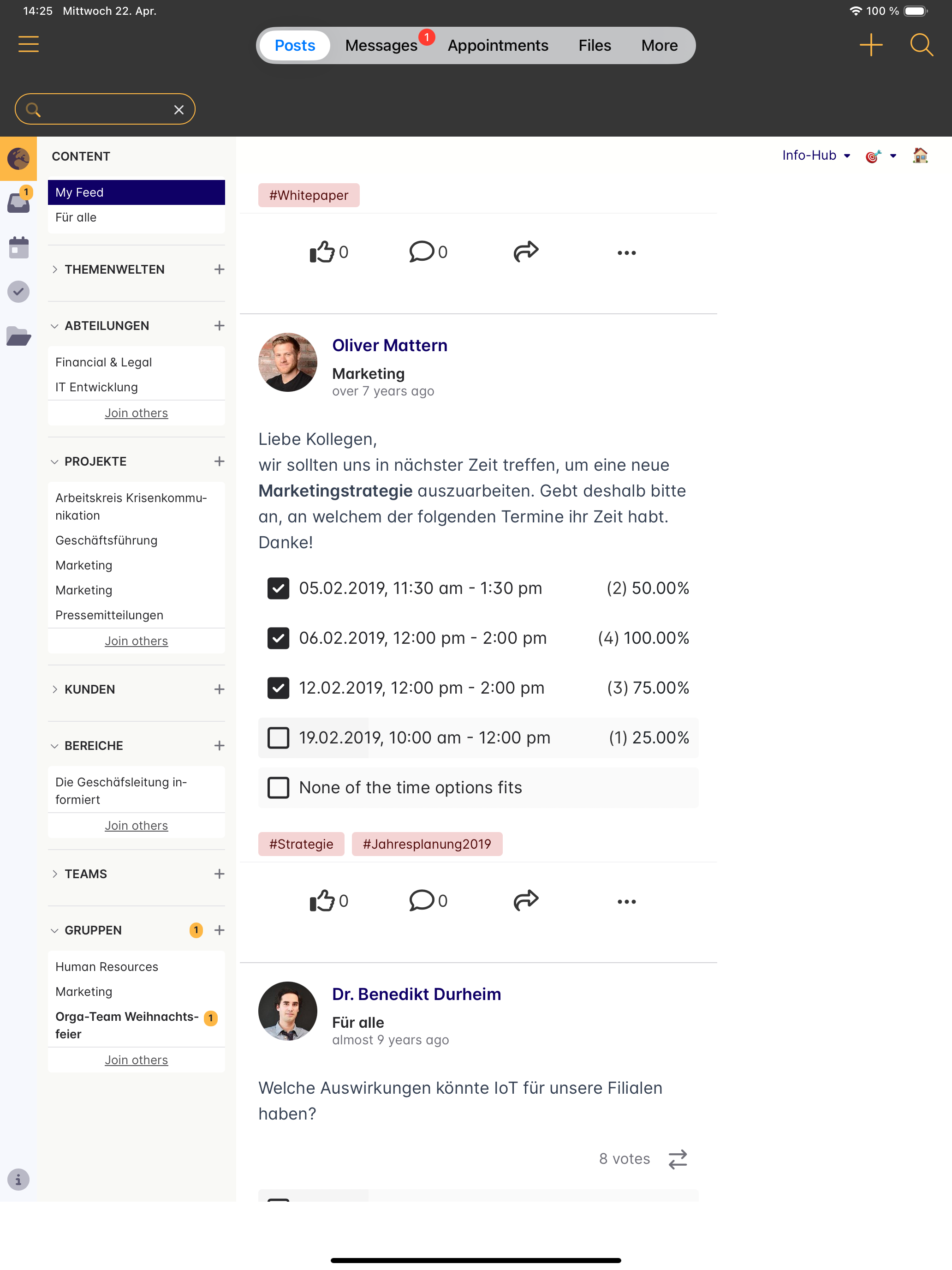Expand the Kunden section
This screenshot has height=1270, width=952.
click(55, 689)
